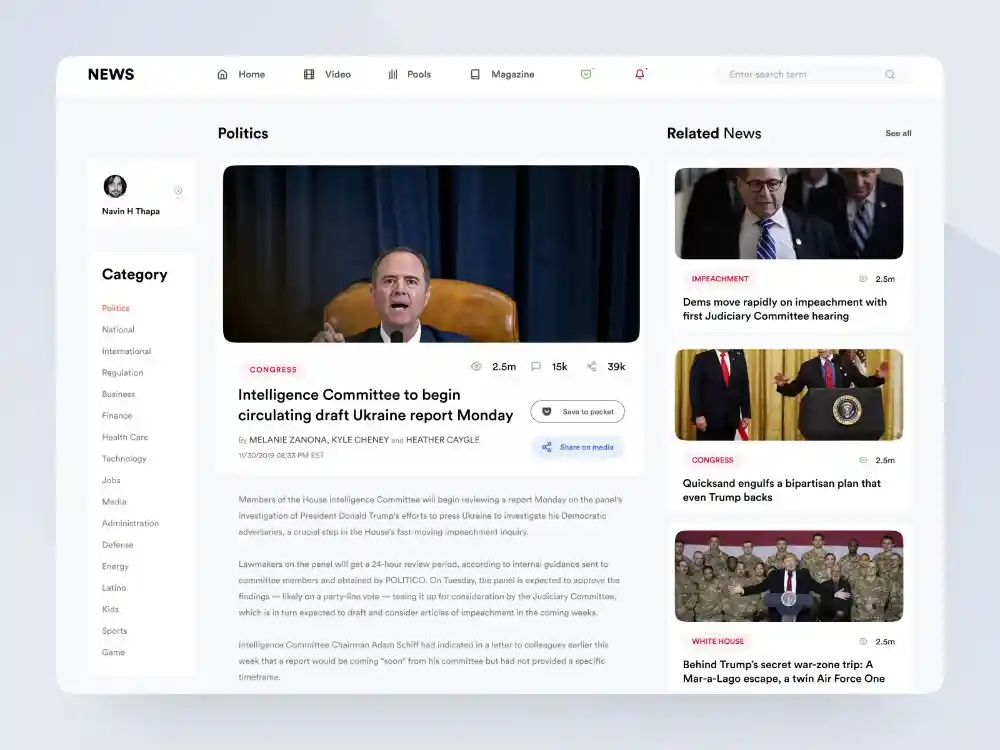Image resolution: width=1000 pixels, height=750 pixels.
Task: Choose Health Care from category list
Action: pyautogui.click(x=124, y=437)
